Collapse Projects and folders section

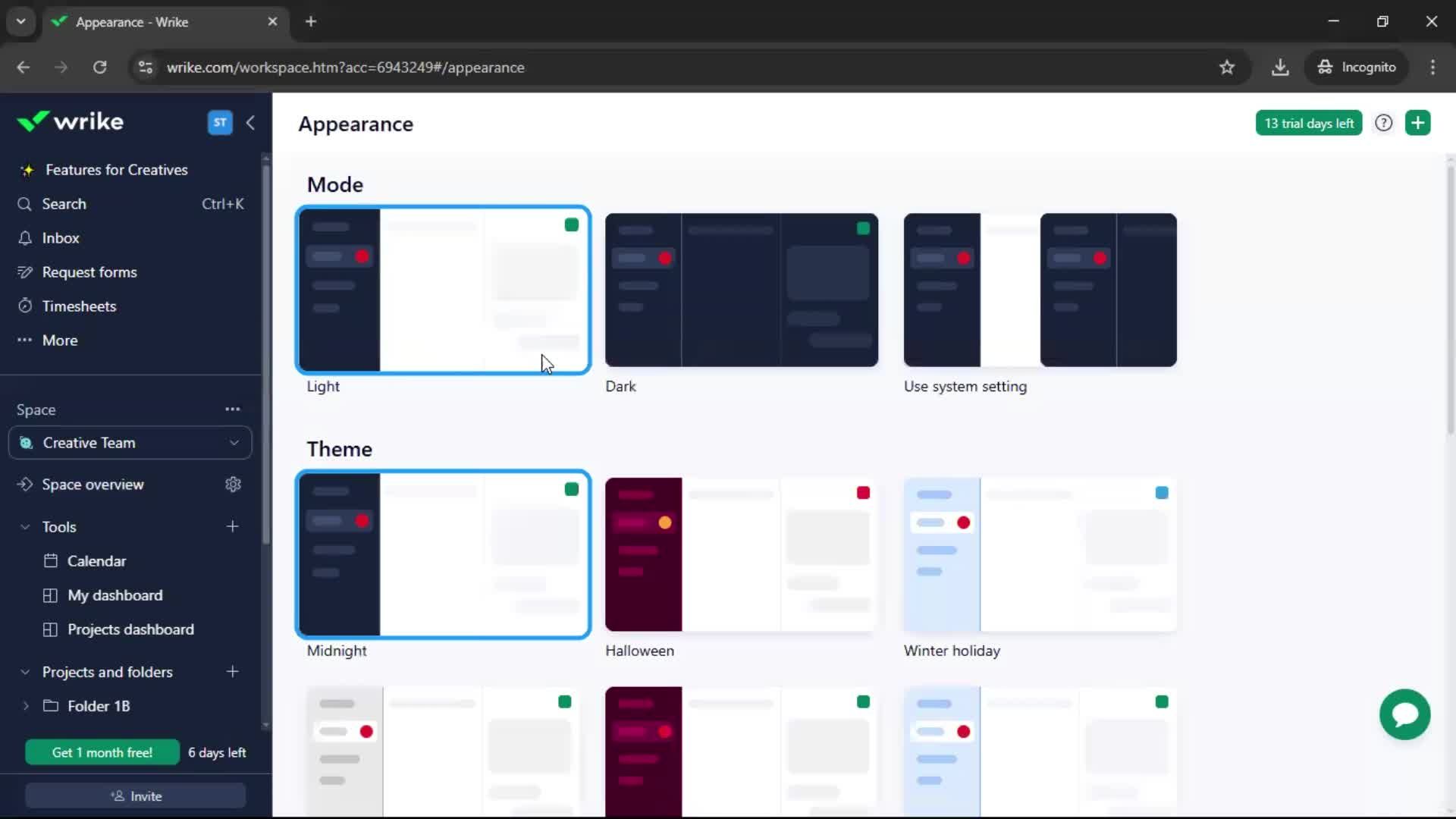click(25, 672)
